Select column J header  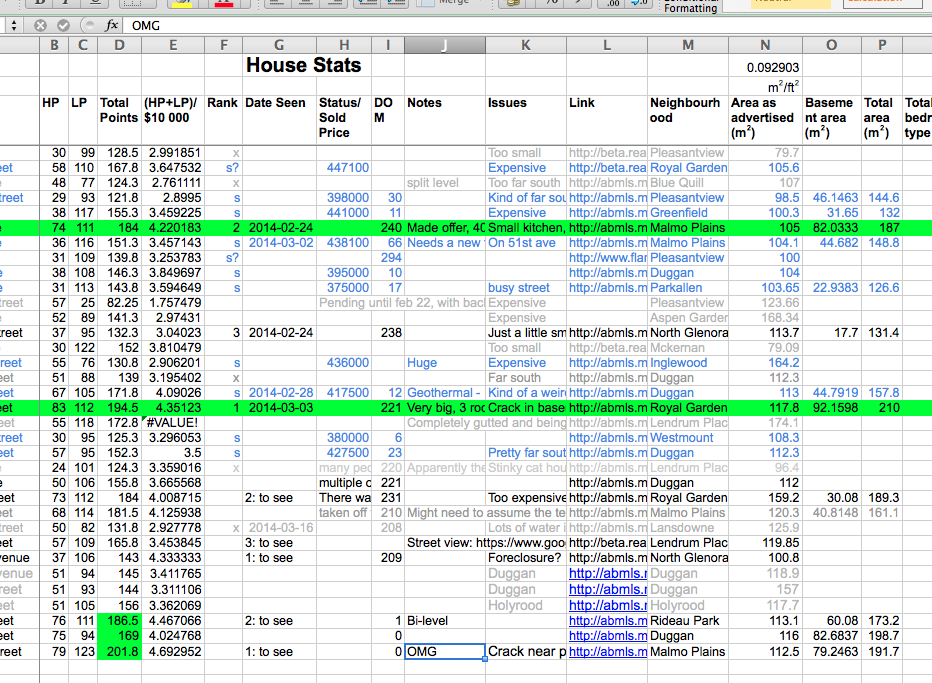point(445,45)
